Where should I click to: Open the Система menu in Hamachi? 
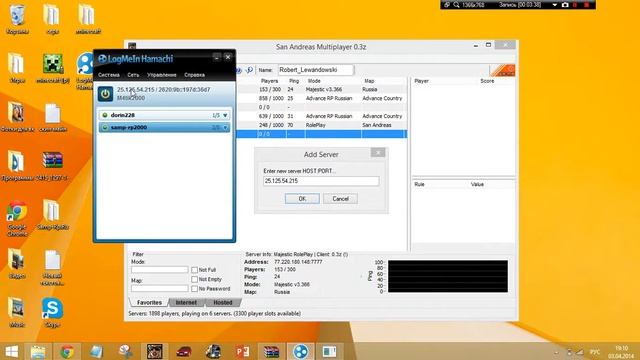[x=109, y=75]
